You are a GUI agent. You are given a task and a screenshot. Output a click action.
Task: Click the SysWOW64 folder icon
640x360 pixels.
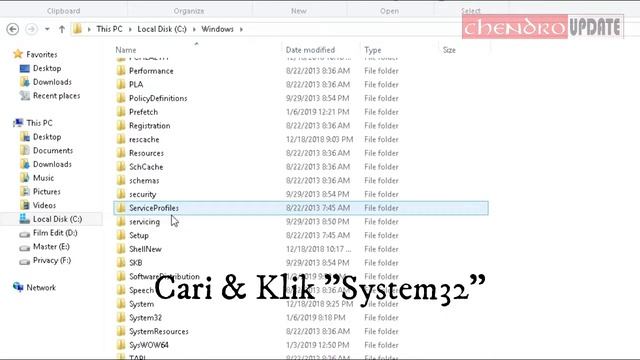click(121, 345)
